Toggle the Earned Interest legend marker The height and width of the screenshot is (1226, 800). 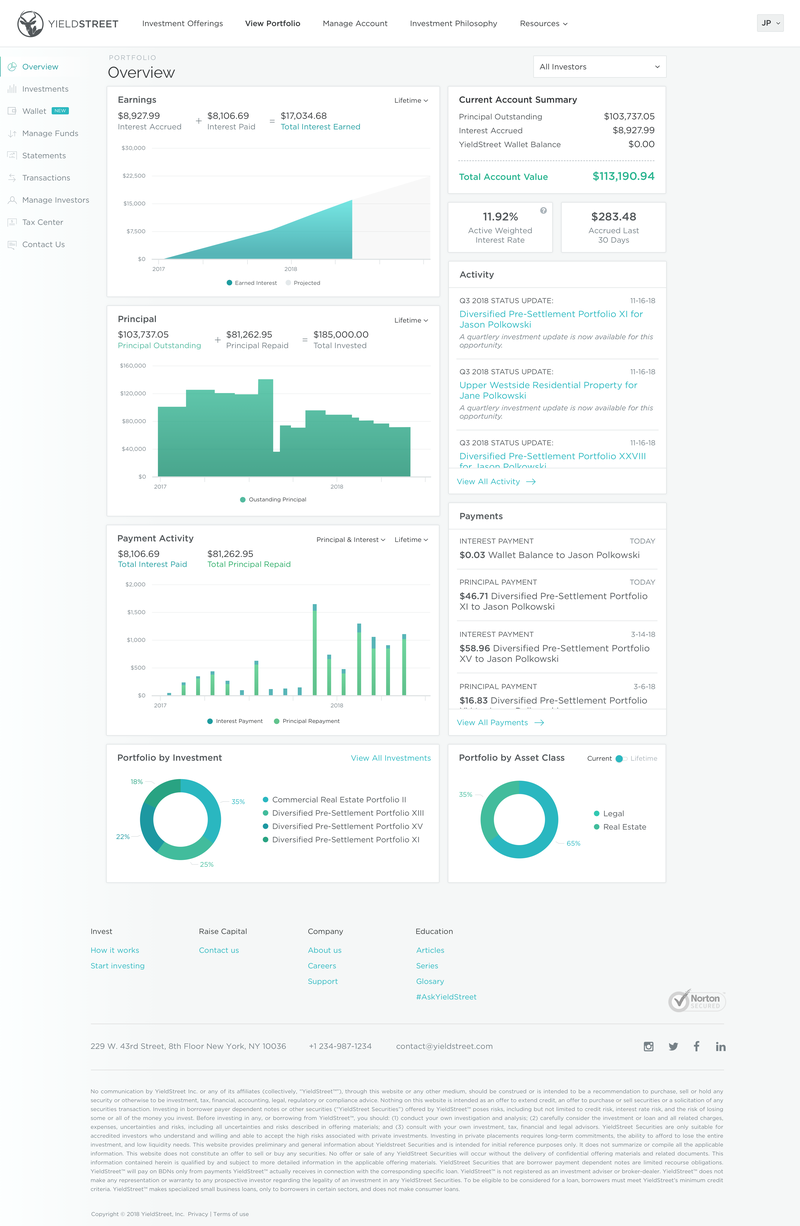pos(229,283)
